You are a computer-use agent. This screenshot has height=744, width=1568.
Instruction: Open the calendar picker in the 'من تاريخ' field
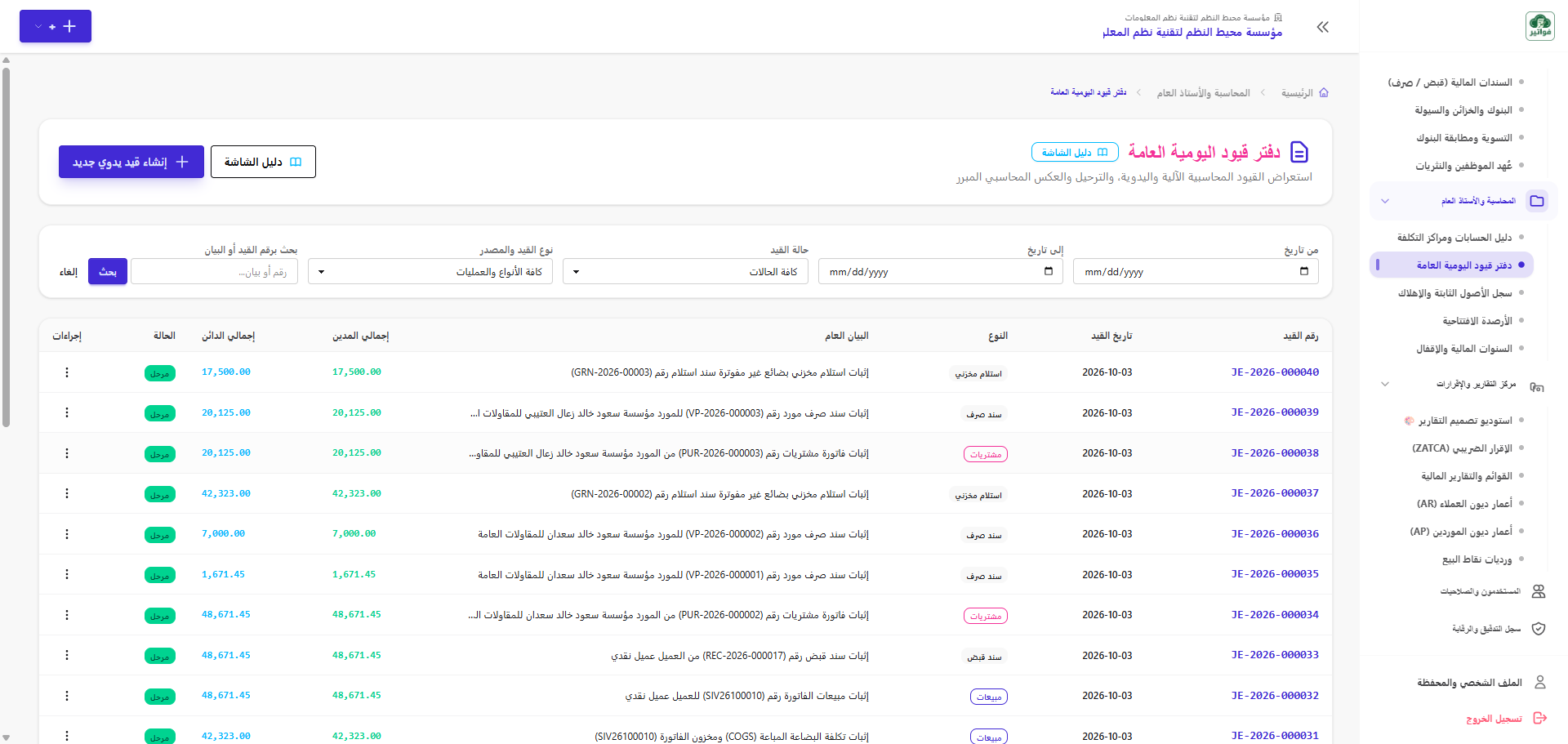tap(1304, 271)
